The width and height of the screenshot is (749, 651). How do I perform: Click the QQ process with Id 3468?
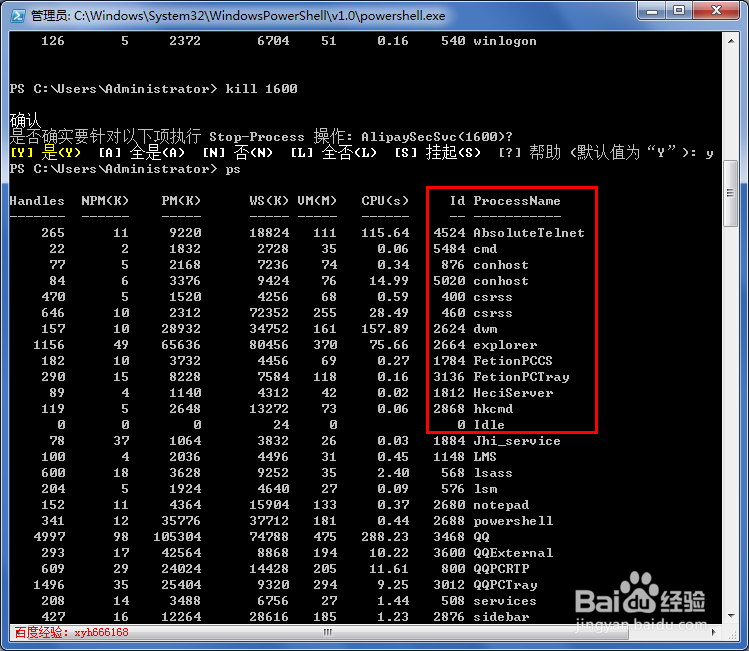click(x=482, y=537)
